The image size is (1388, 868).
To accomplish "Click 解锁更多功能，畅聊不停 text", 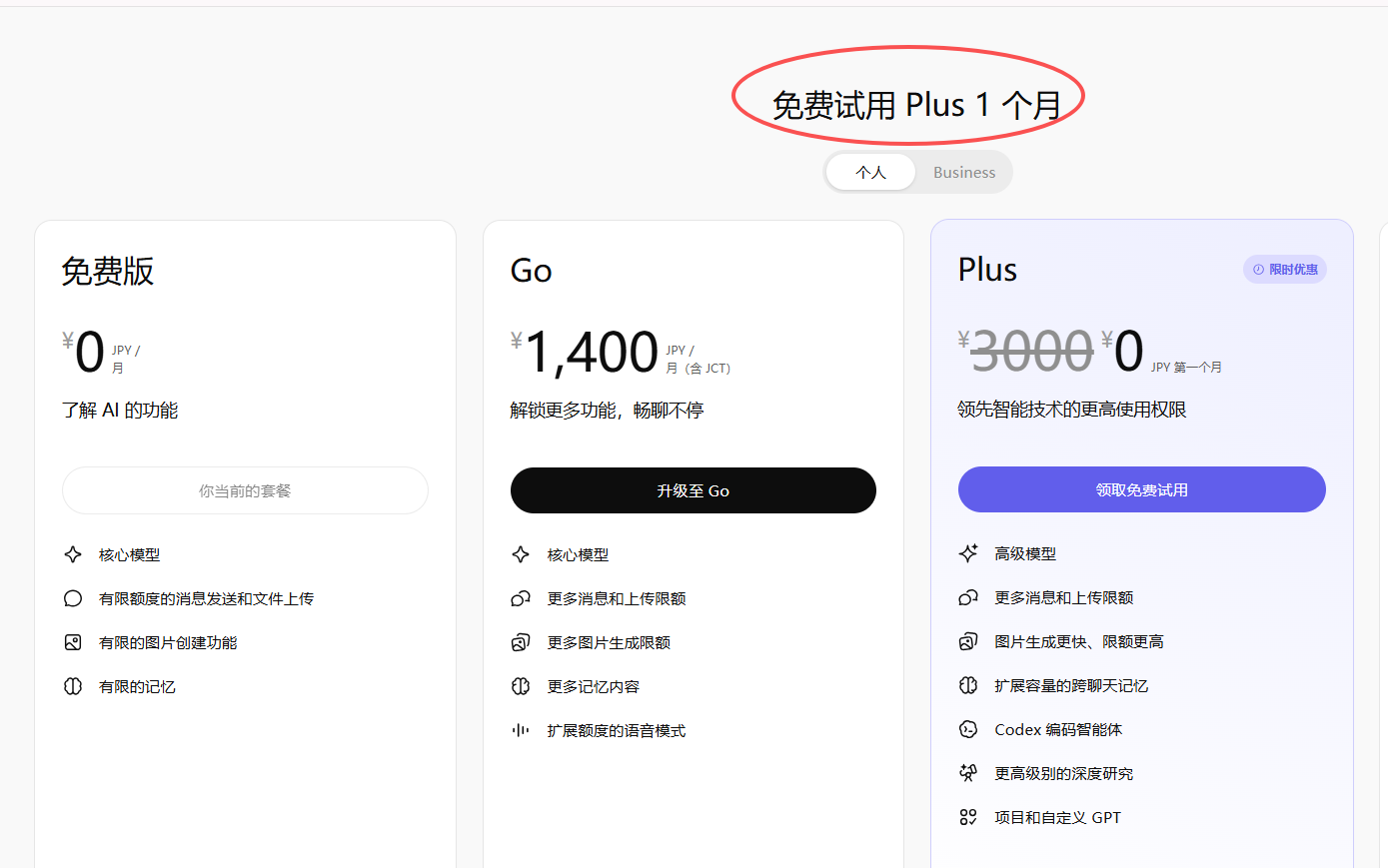I will [x=607, y=411].
